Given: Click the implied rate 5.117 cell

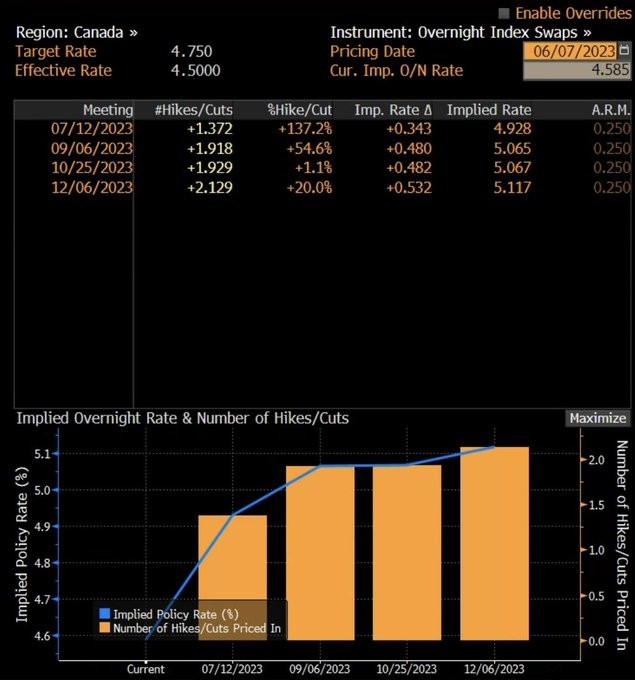Looking at the screenshot, I should (512, 187).
